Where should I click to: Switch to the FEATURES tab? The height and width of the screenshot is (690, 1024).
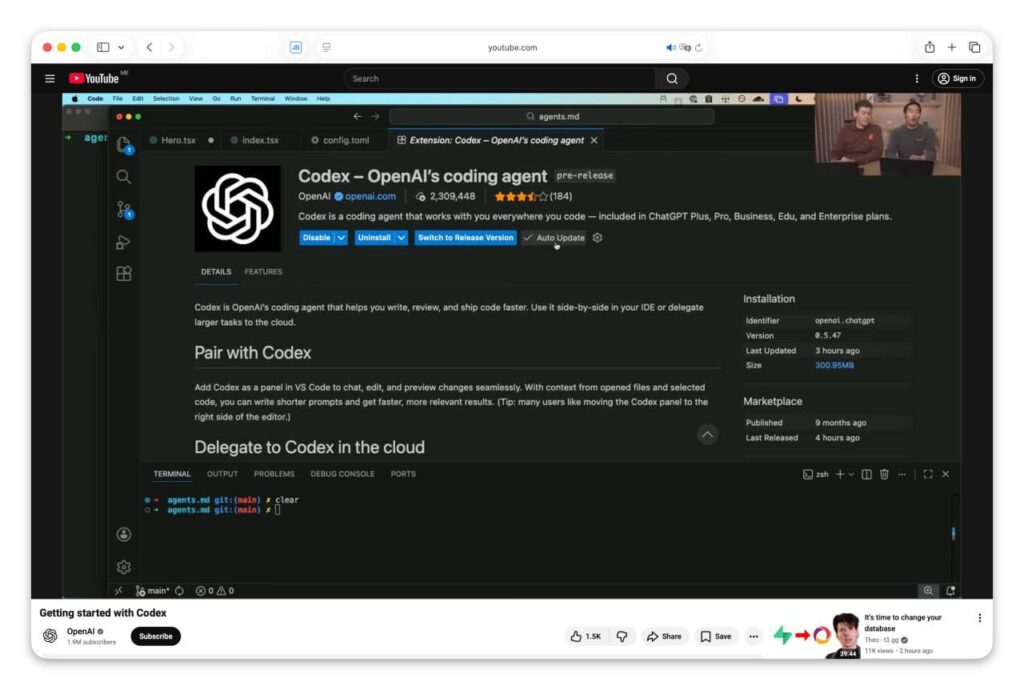[263, 271]
